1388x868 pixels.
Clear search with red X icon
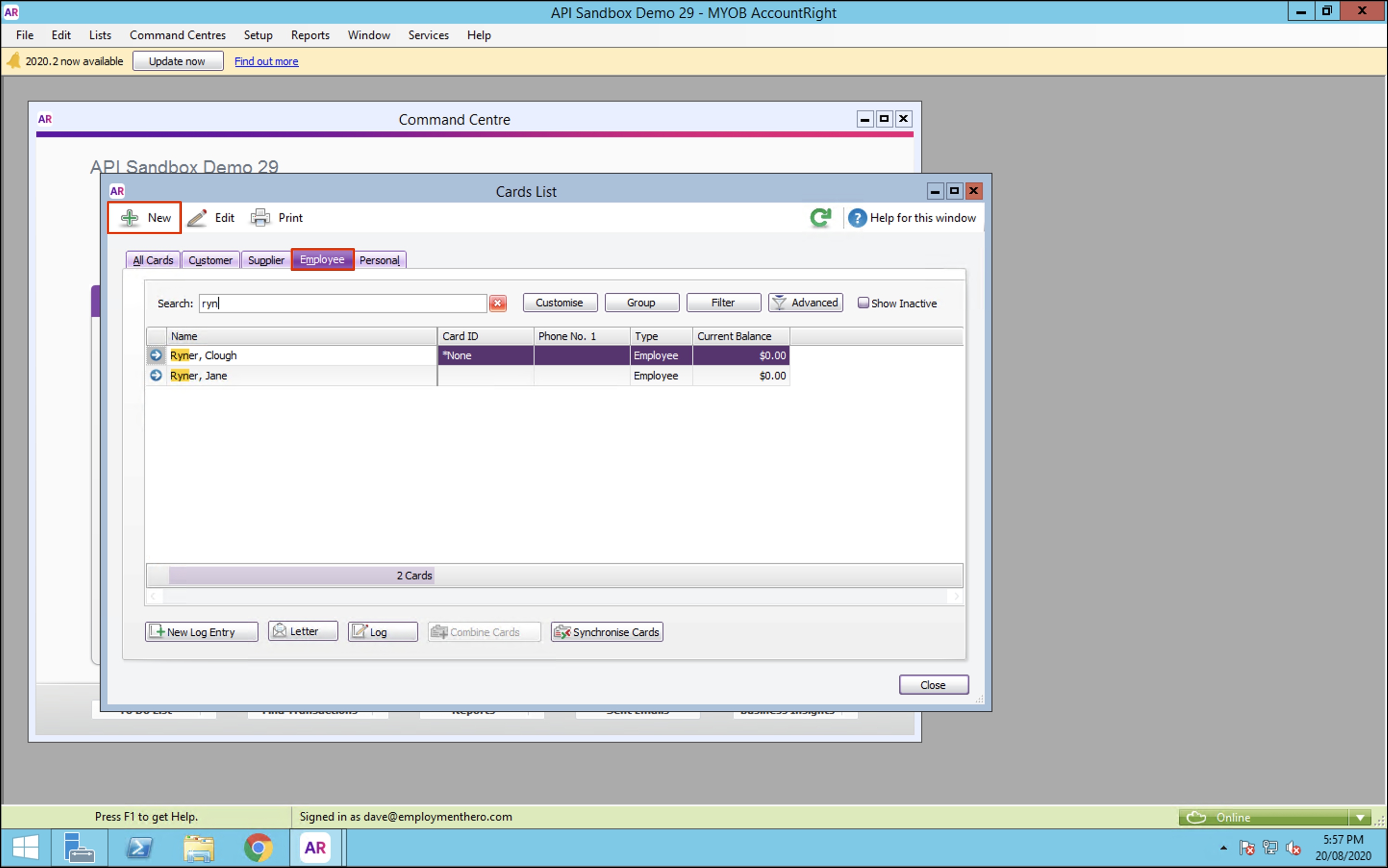(497, 303)
